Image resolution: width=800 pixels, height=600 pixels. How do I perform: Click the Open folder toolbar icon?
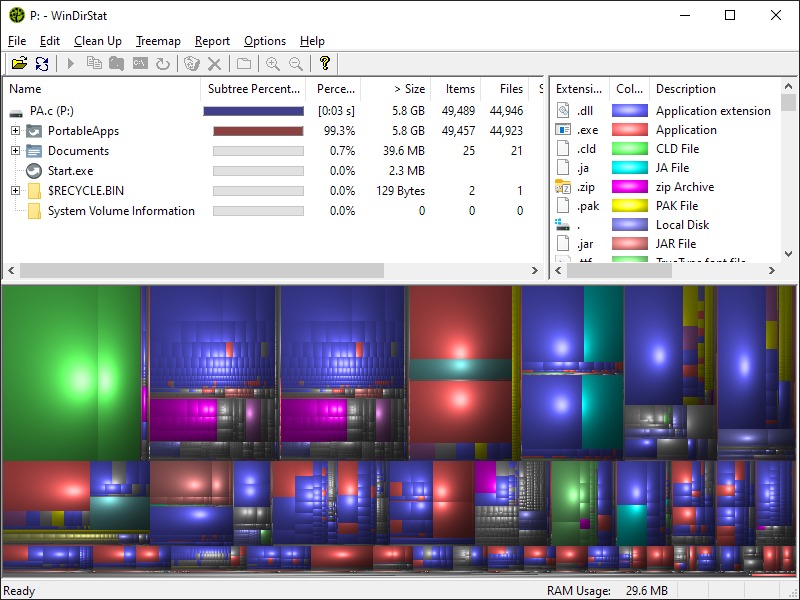18,64
